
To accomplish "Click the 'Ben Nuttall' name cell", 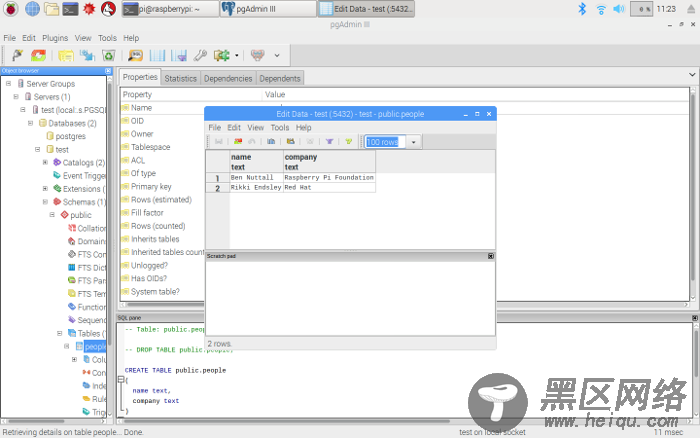I will point(256,178).
